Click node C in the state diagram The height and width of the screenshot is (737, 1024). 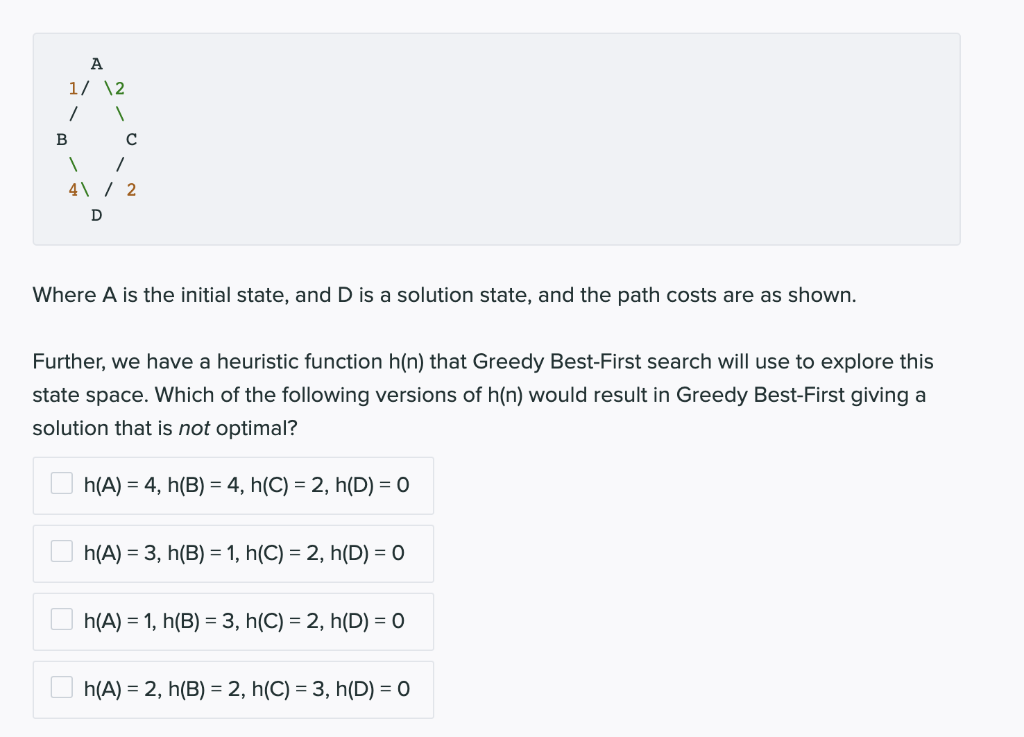pos(130,139)
